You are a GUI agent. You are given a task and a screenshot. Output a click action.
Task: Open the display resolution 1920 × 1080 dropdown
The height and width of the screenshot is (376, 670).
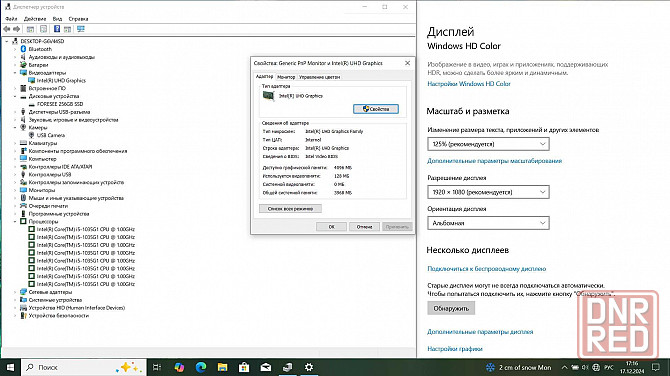tap(488, 192)
